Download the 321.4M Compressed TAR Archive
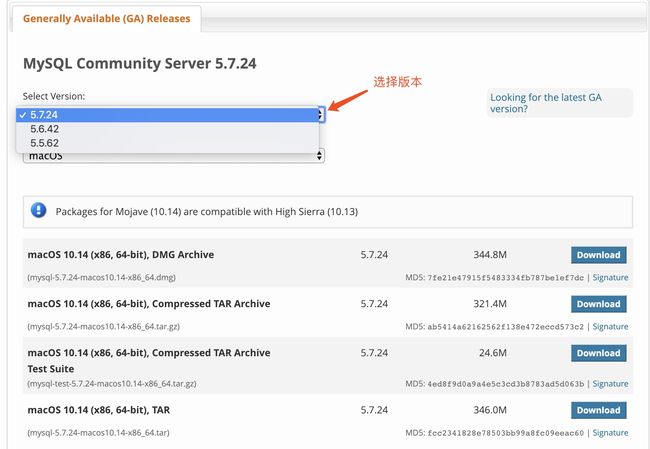The width and height of the screenshot is (650, 449). [x=599, y=304]
